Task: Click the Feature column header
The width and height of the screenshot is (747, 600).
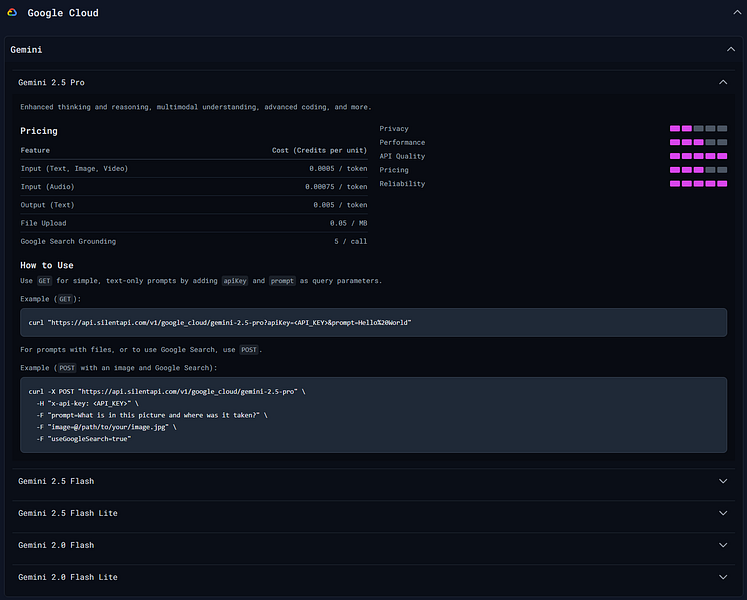Action: click(35, 151)
